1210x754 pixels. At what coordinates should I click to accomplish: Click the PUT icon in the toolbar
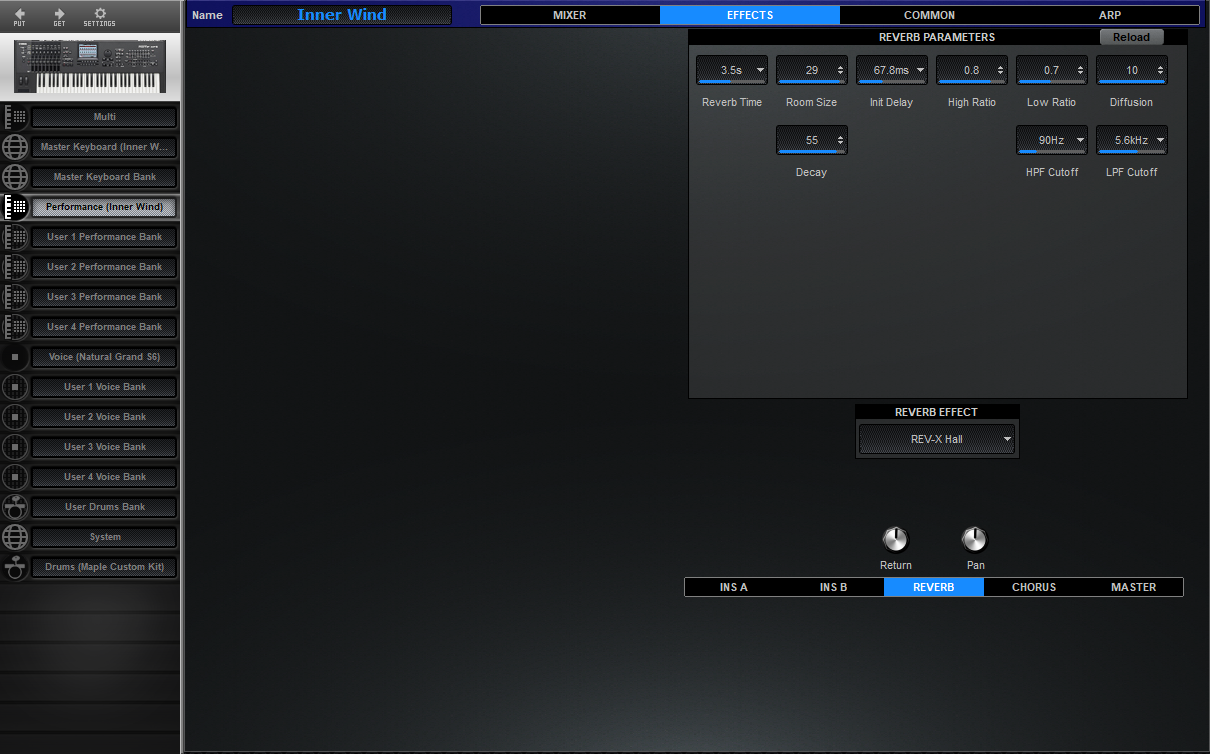pyautogui.click(x=22, y=16)
